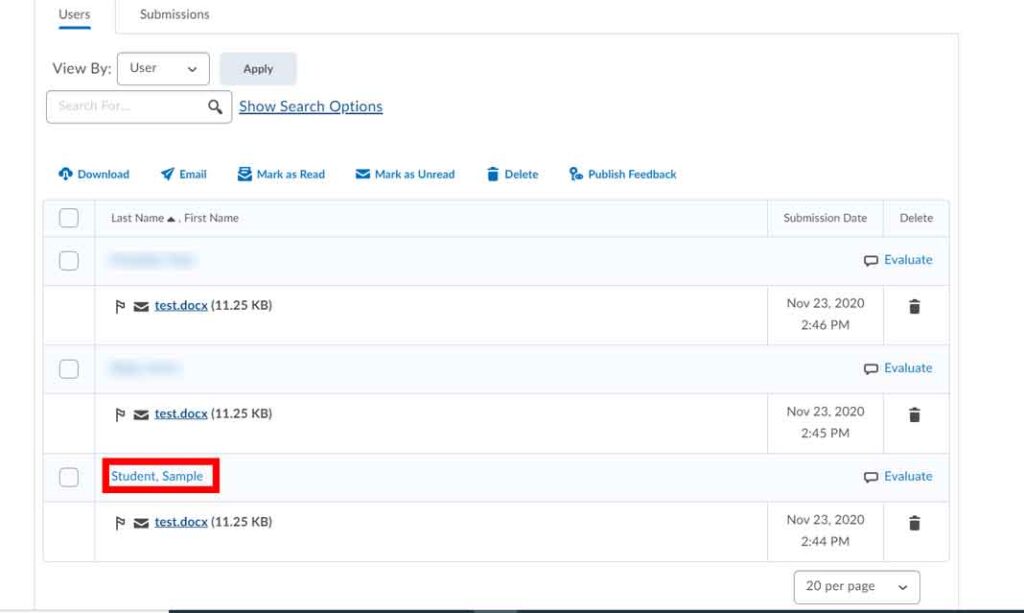Click the magnifier search icon
The height and width of the screenshot is (613, 1024).
pyautogui.click(x=215, y=106)
